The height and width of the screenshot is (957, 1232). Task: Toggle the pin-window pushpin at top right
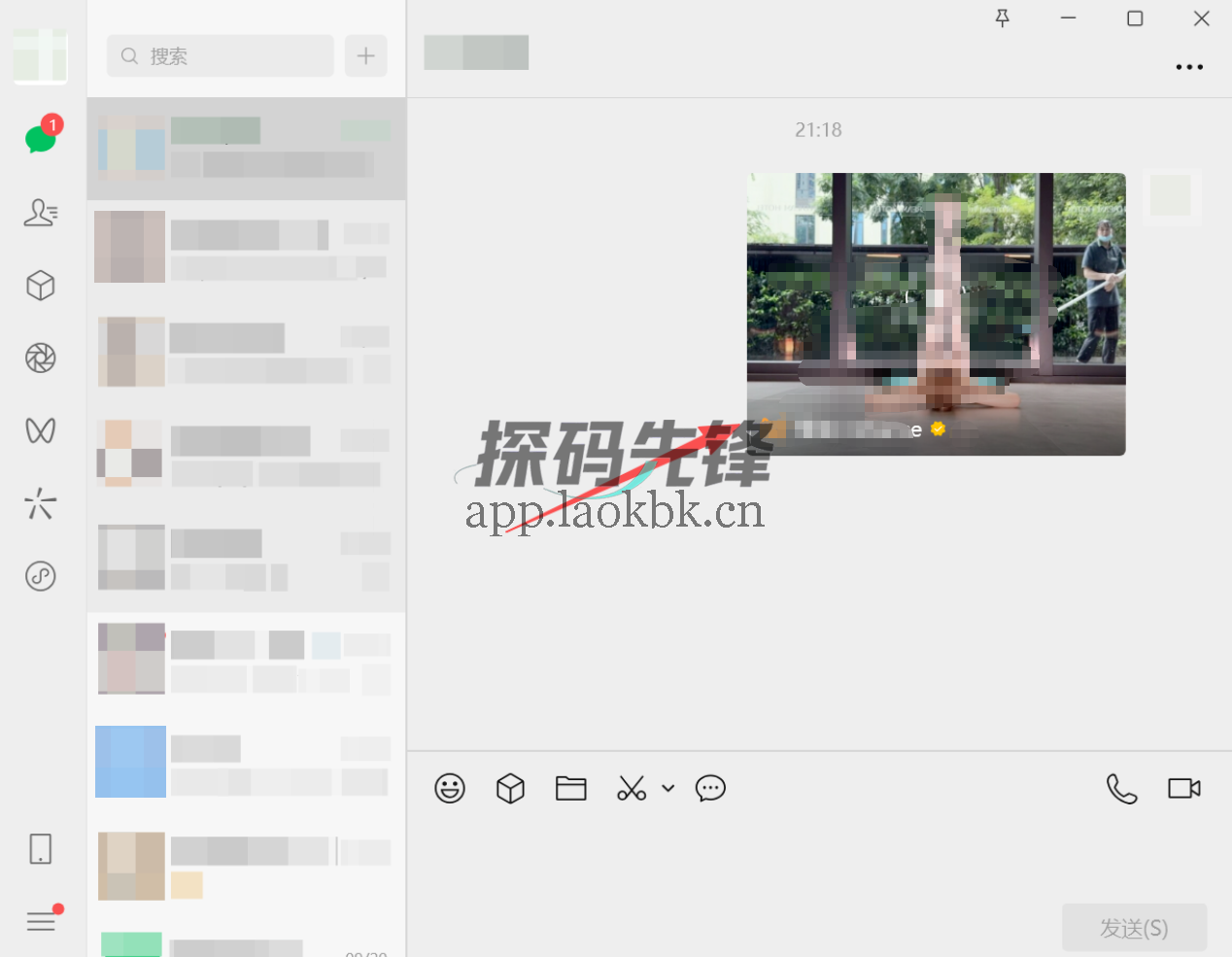tap(1002, 17)
